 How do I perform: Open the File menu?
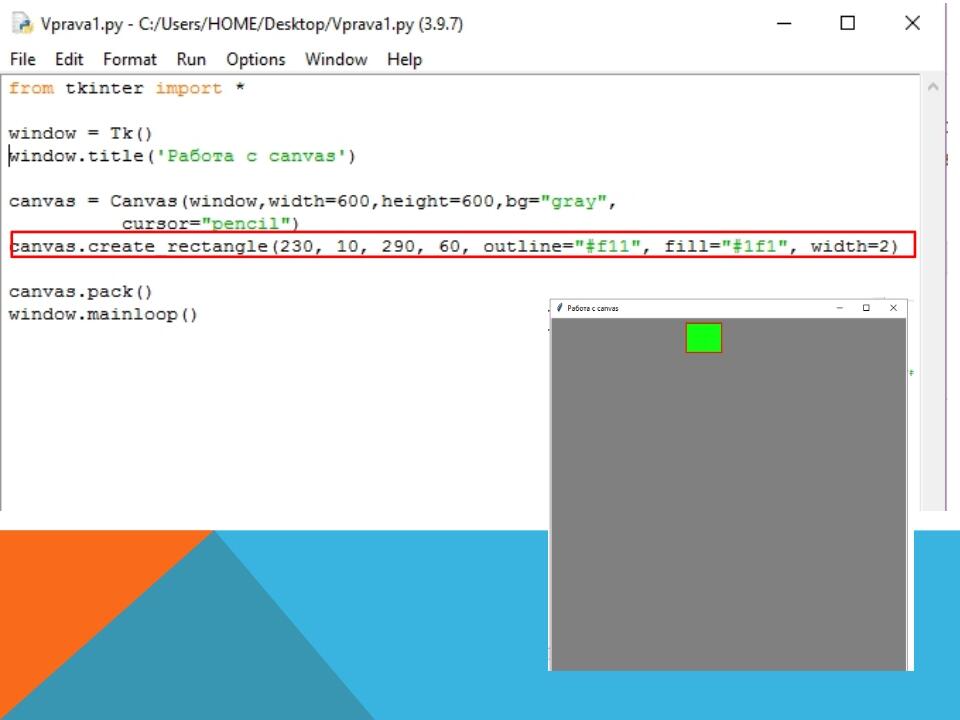21,59
